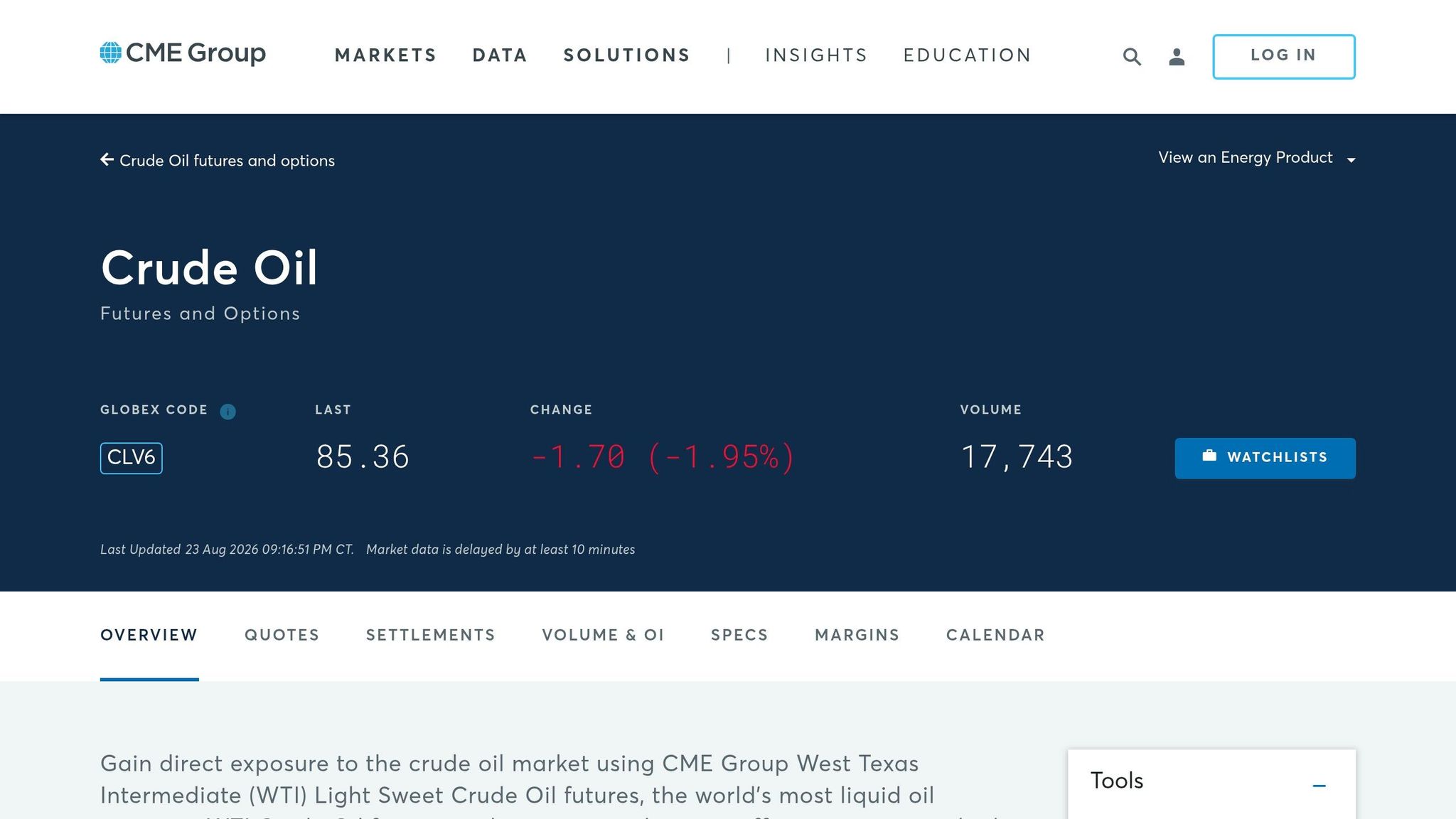
Task: Collapse the Tools panel minus icon
Action: pos(1319,786)
